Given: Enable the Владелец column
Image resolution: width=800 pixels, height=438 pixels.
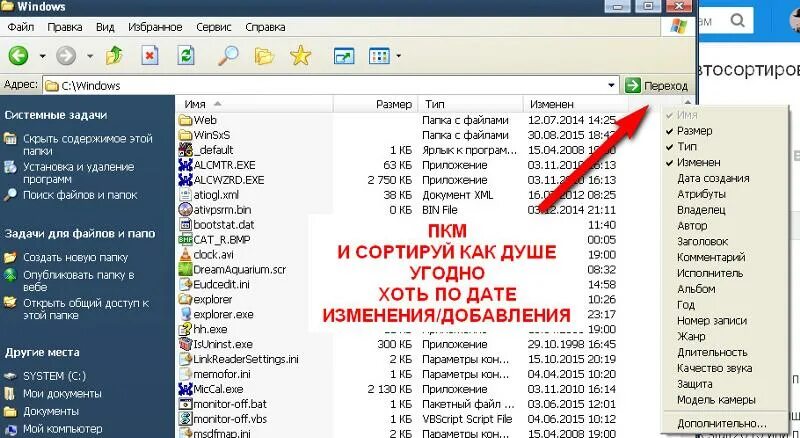Looking at the screenshot, I should (724, 210).
